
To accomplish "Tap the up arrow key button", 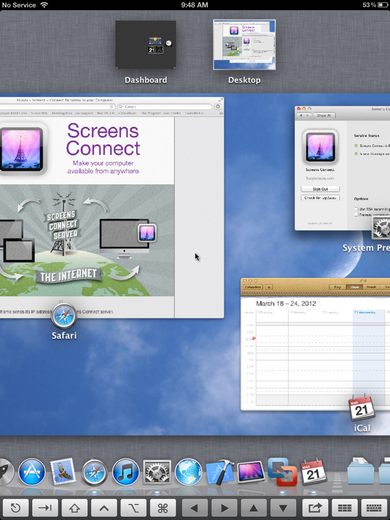I will [254, 508].
